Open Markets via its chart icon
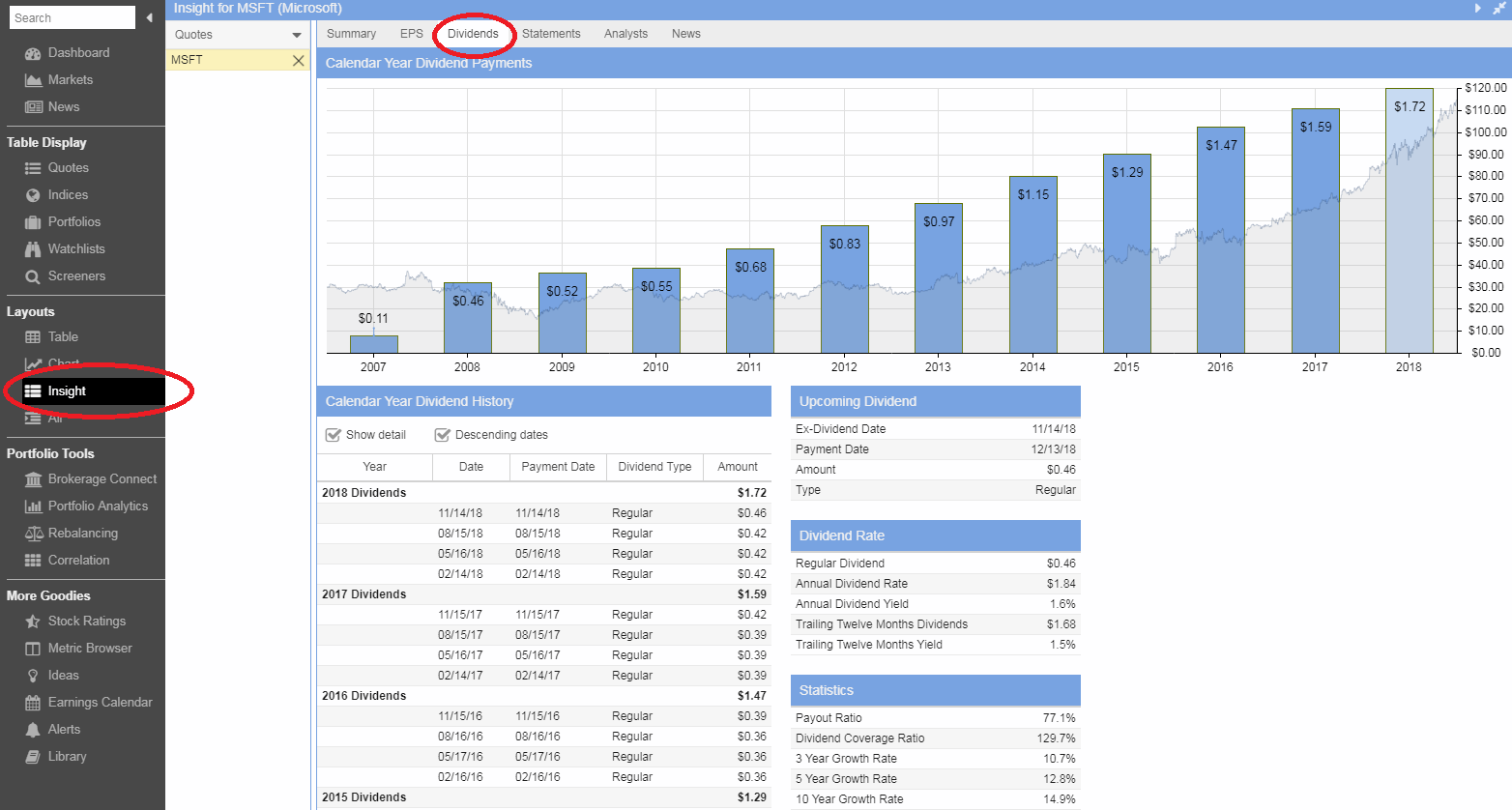This screenshot has width=1512, height=810. pos(33,80)
